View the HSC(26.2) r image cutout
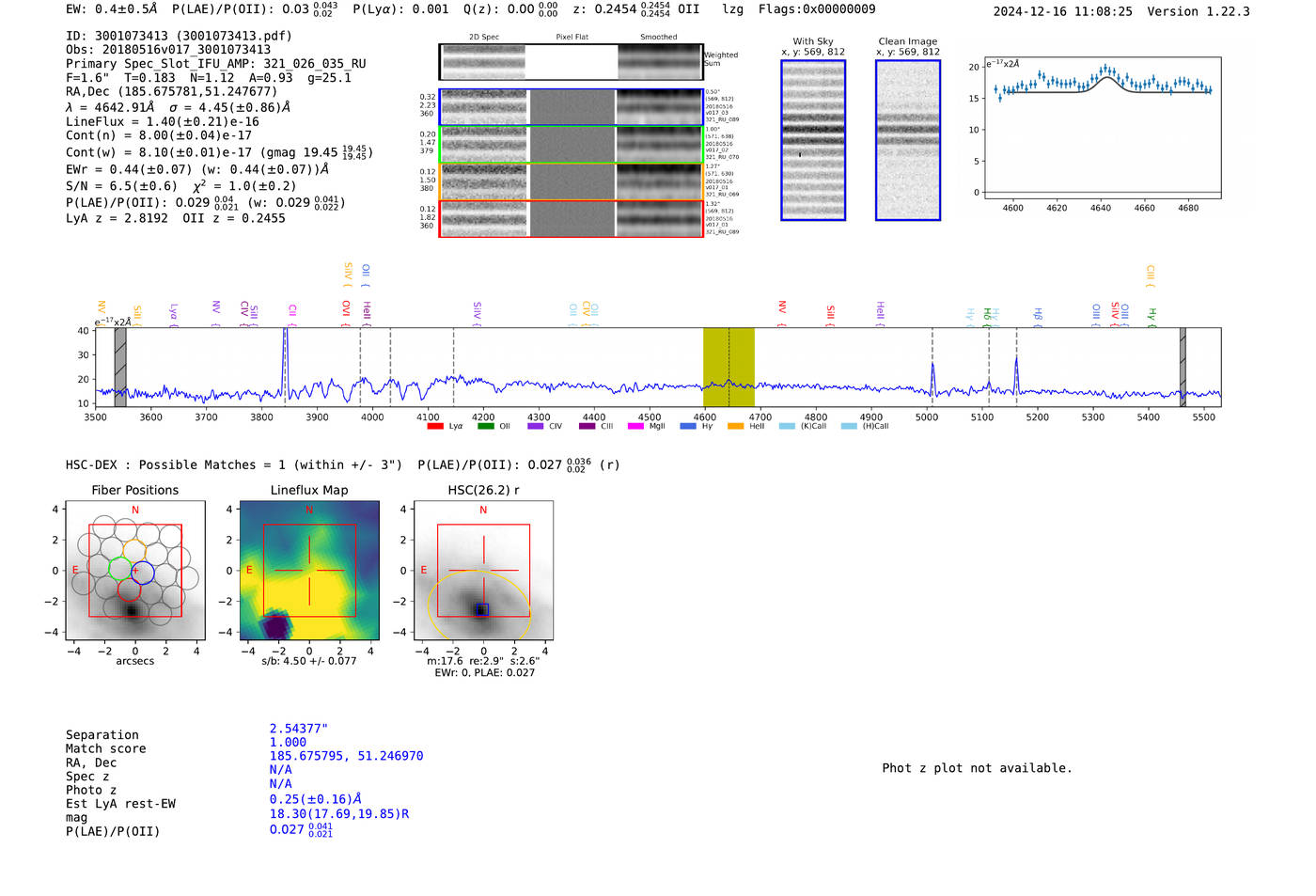 [483, 570]
